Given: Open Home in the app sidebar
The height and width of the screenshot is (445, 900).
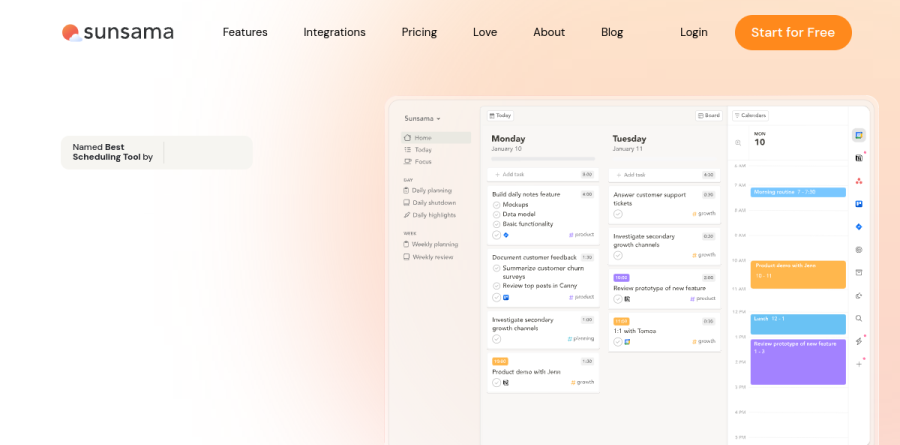Looking at the screenshot, I should [x=436, y=138].
